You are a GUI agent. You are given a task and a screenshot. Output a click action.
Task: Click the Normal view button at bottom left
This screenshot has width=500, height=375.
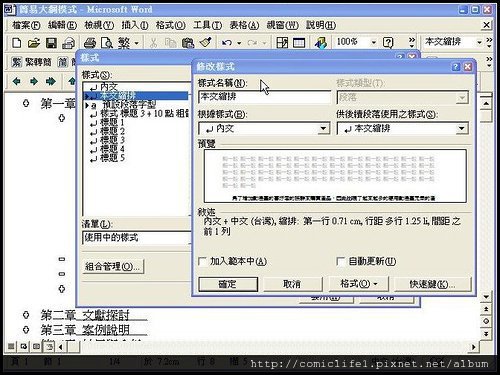coord(11,347)
